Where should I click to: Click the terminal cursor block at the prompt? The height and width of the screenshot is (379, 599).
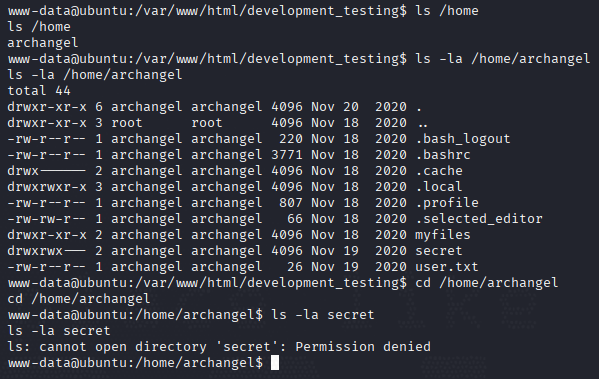click(275, 363)
